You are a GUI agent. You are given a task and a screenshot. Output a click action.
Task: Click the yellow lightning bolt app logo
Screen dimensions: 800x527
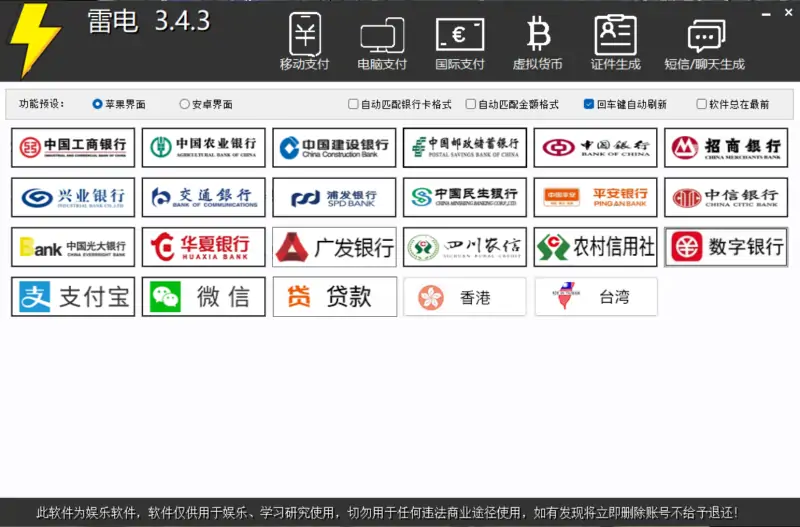tap(33, 40)
